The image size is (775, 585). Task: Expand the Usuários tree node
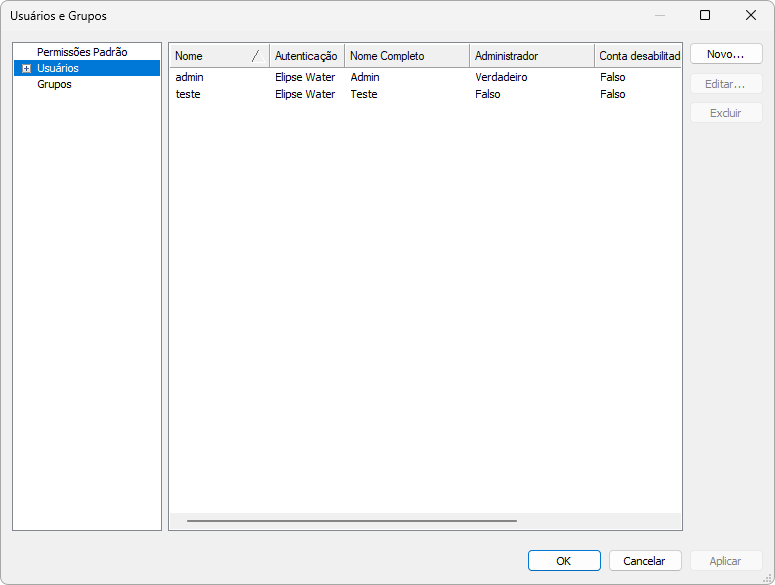[x=26, y=68]
